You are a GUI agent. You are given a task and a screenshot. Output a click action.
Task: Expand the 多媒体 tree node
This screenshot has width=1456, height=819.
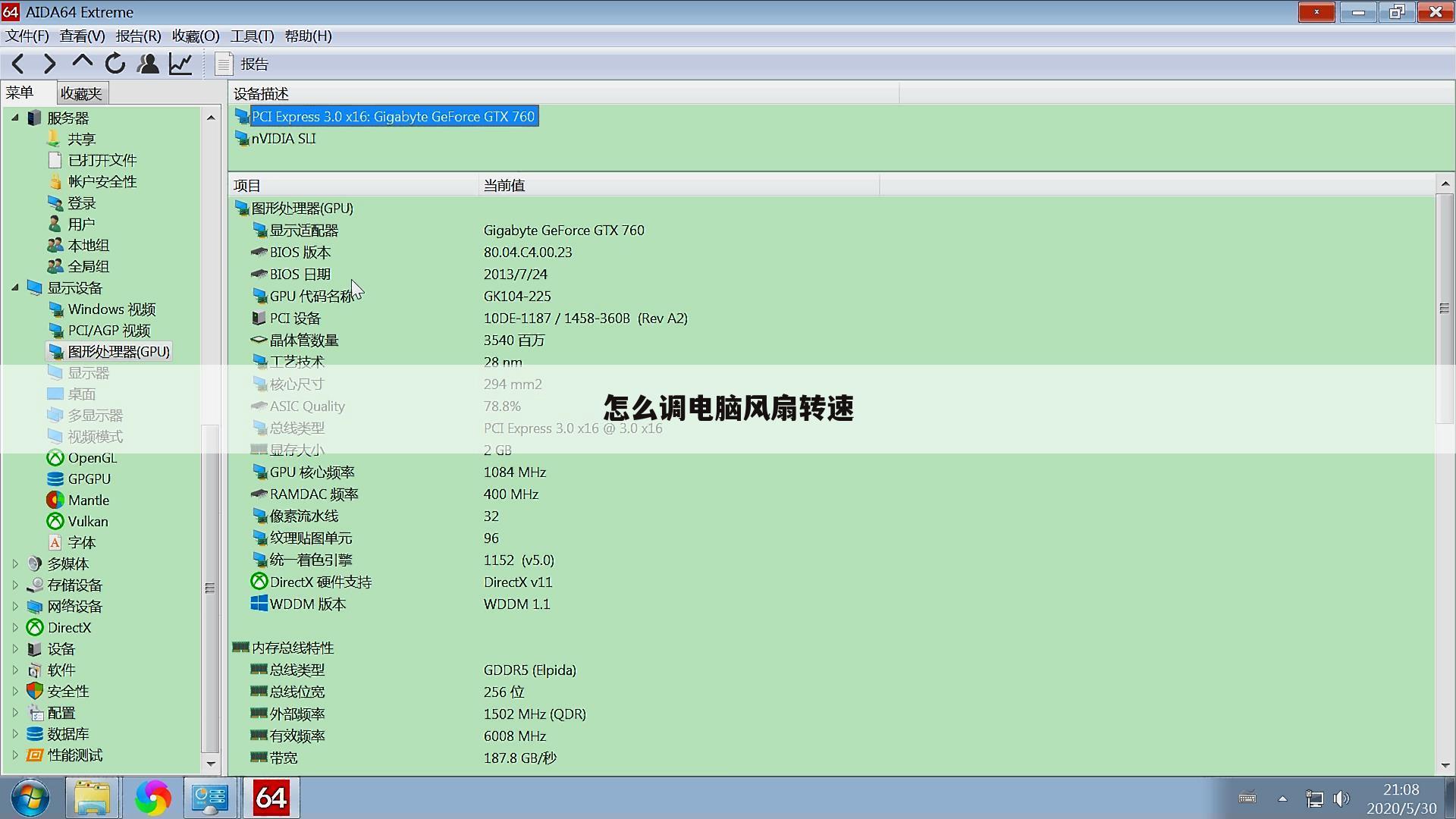click(x=14, y=563)
